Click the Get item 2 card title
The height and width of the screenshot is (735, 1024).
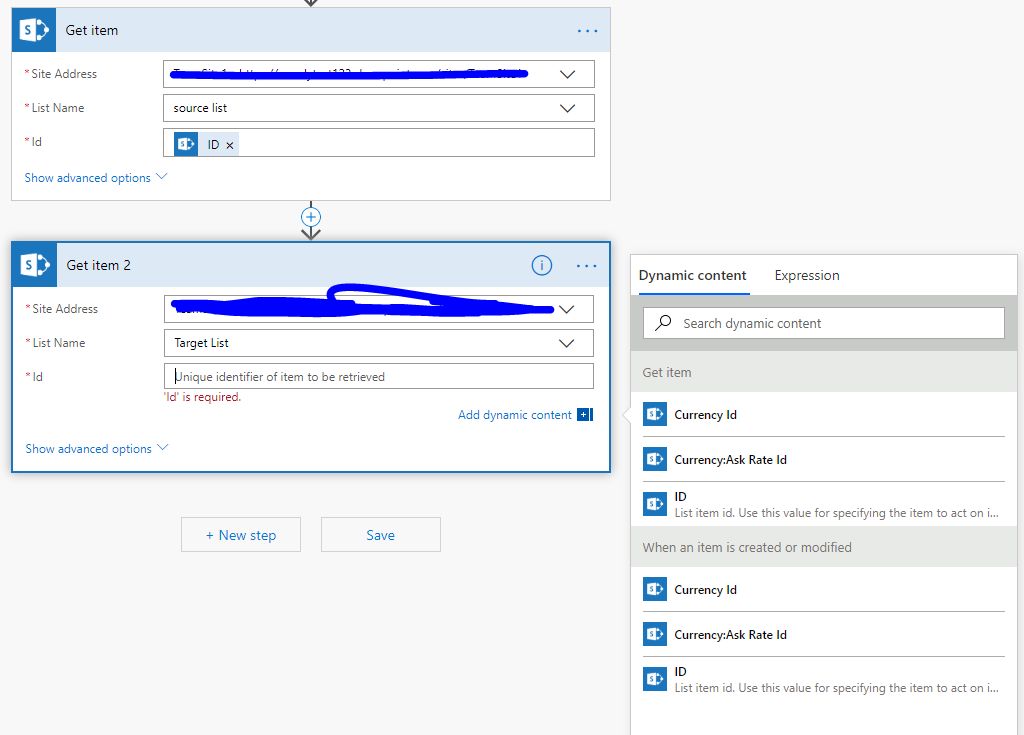point(98,265)
